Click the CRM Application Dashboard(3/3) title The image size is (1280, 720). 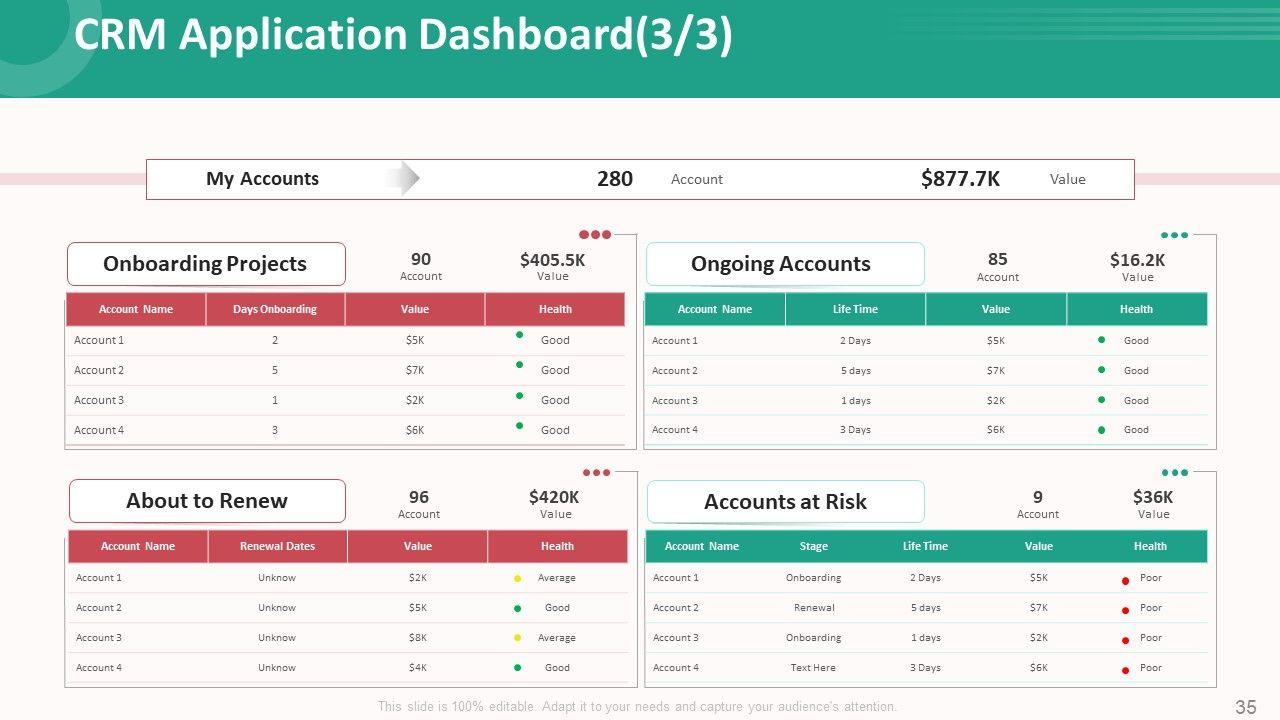pyautogui.click(x=403, y=35)
